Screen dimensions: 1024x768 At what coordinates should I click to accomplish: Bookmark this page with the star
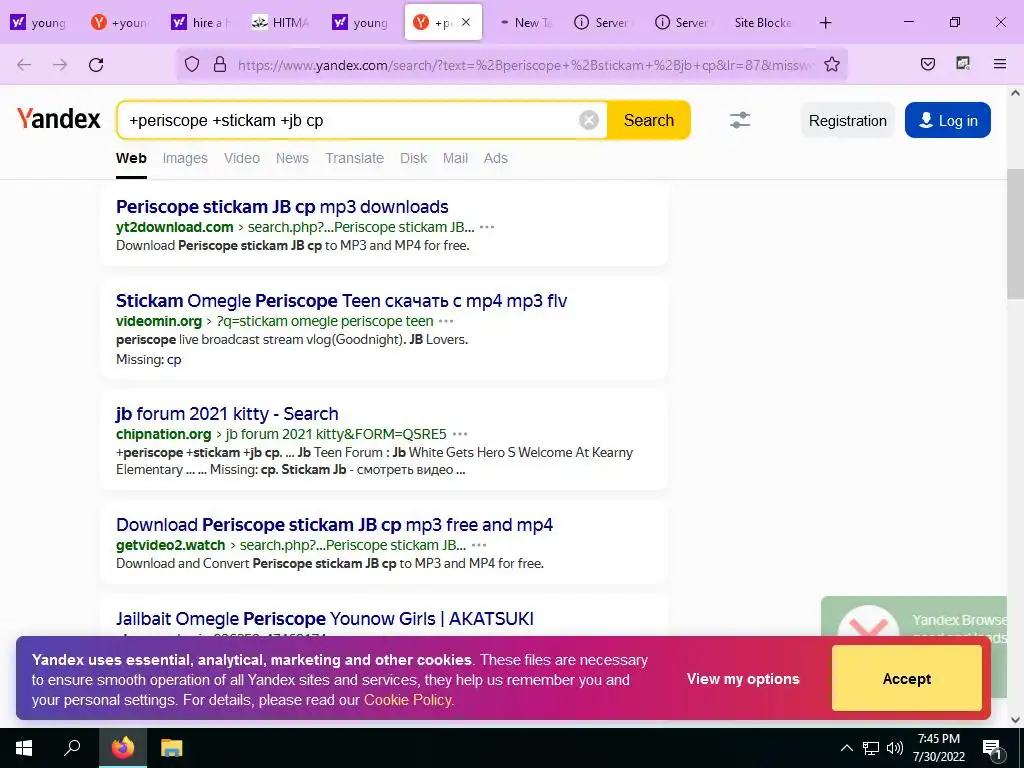coord(831,64)
